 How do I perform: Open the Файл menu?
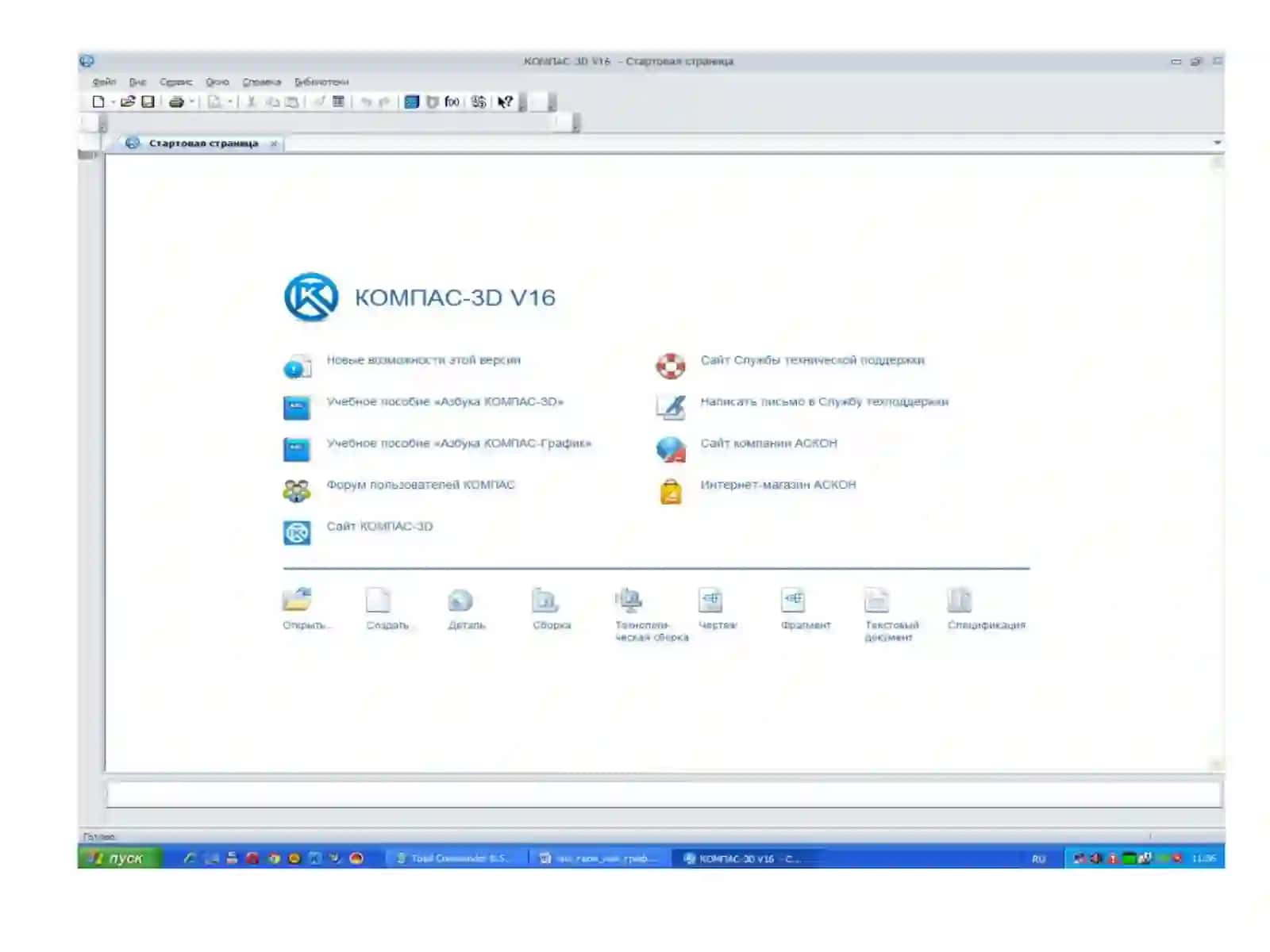(104, 82)
